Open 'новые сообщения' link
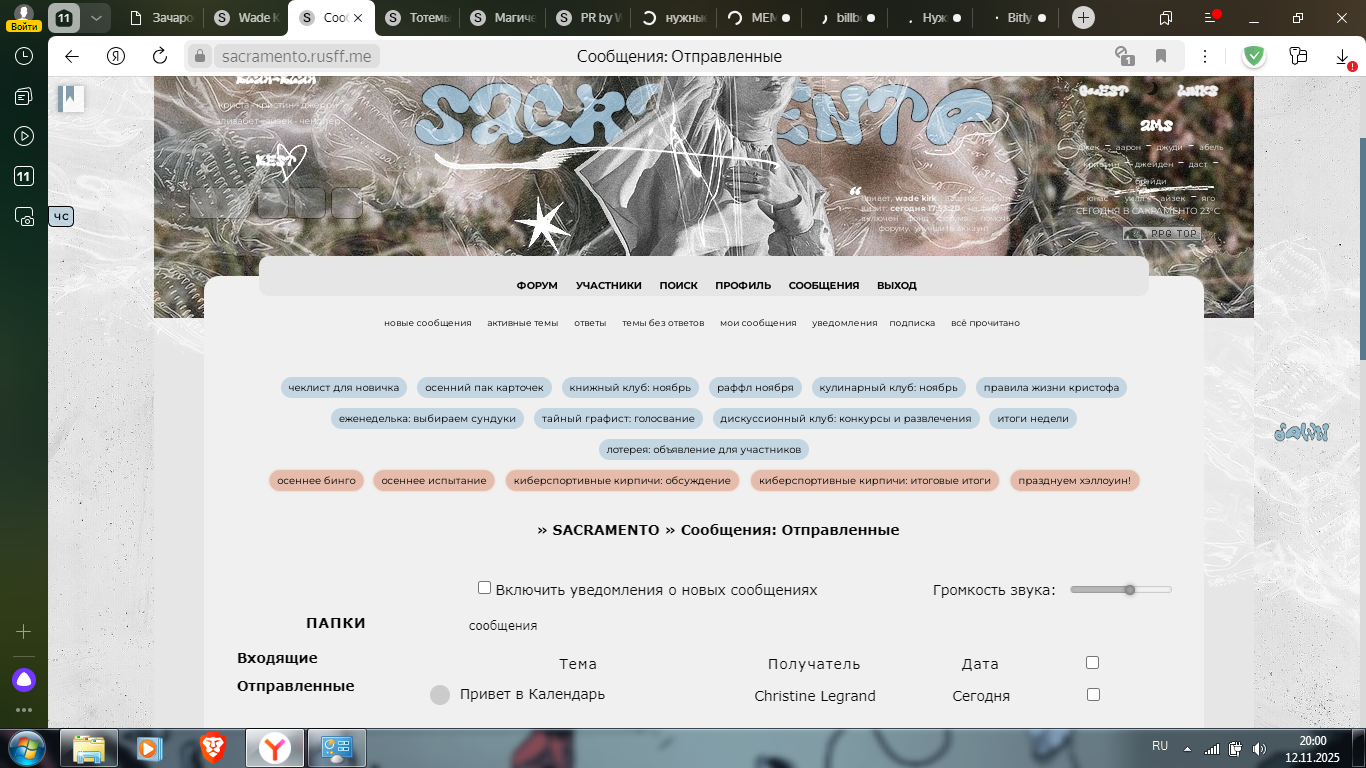Viewport: 1366px width, 768px height. 428,323
